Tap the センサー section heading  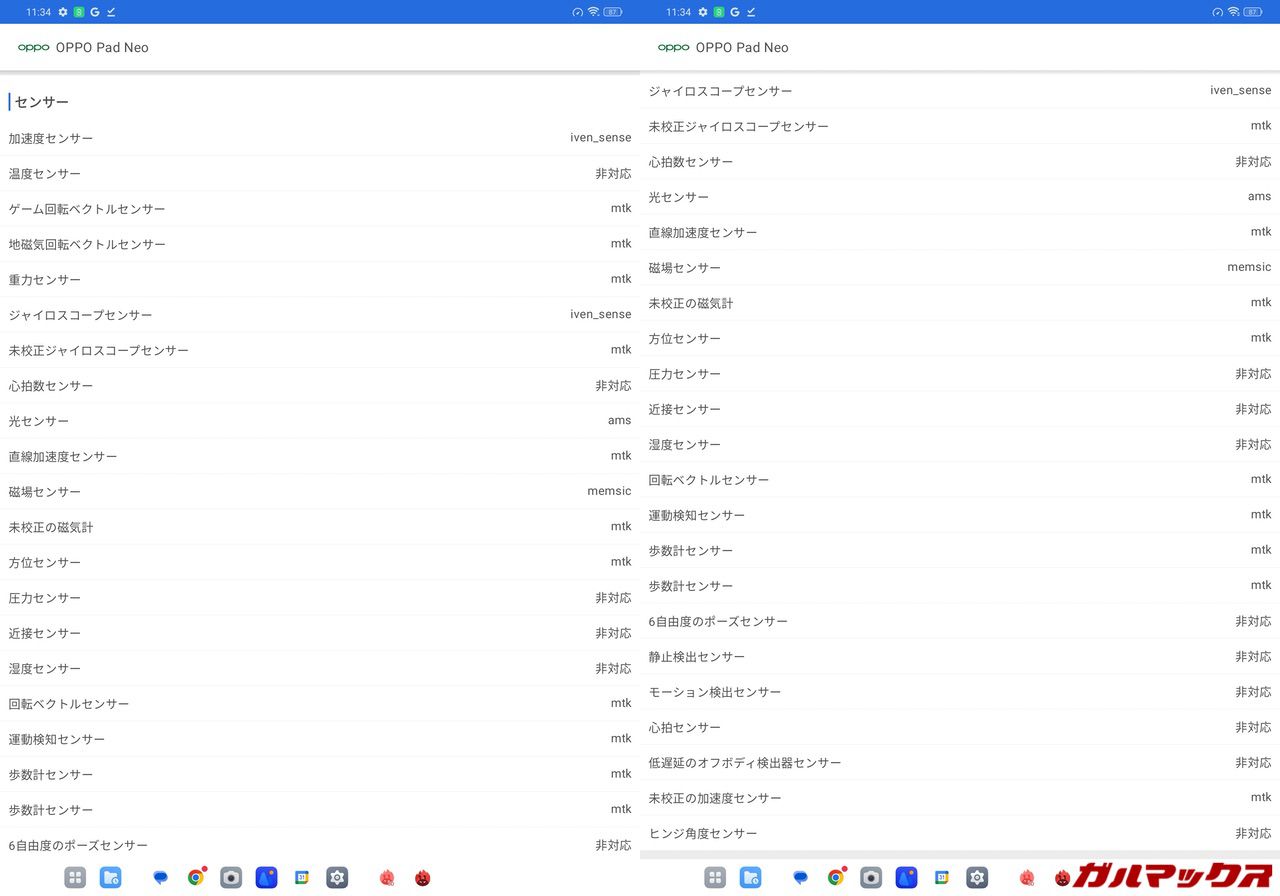(x=42, y=102)
